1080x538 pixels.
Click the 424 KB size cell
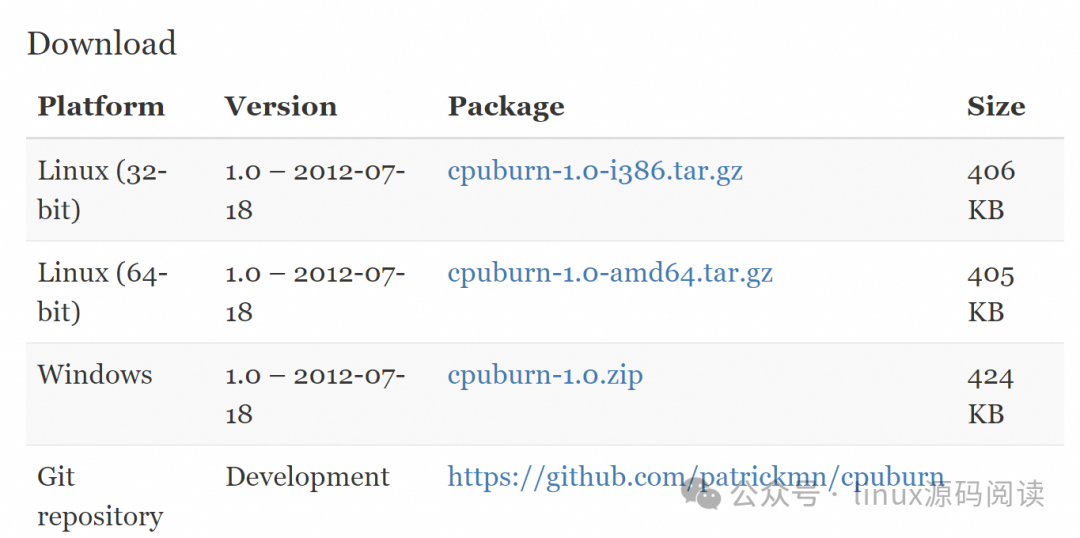pos(991,395)
